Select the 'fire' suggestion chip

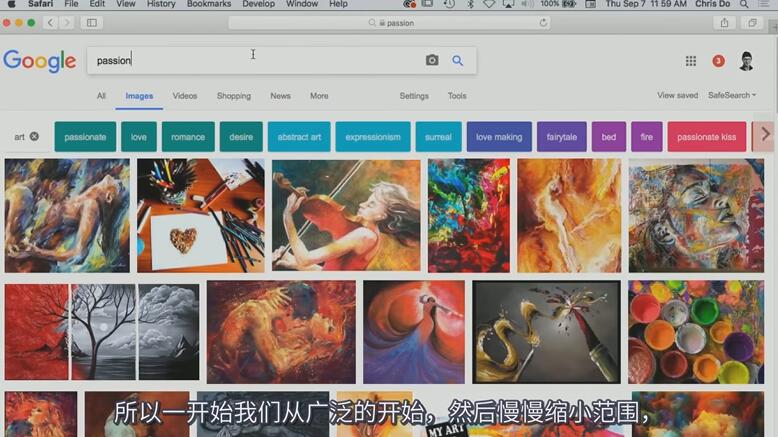(647, 136)
